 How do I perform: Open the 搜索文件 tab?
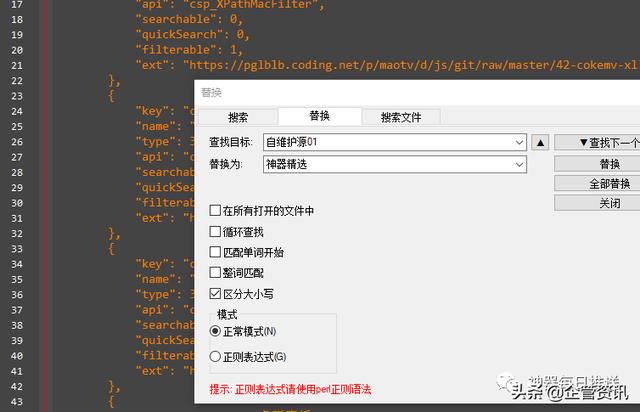(401, 117)
